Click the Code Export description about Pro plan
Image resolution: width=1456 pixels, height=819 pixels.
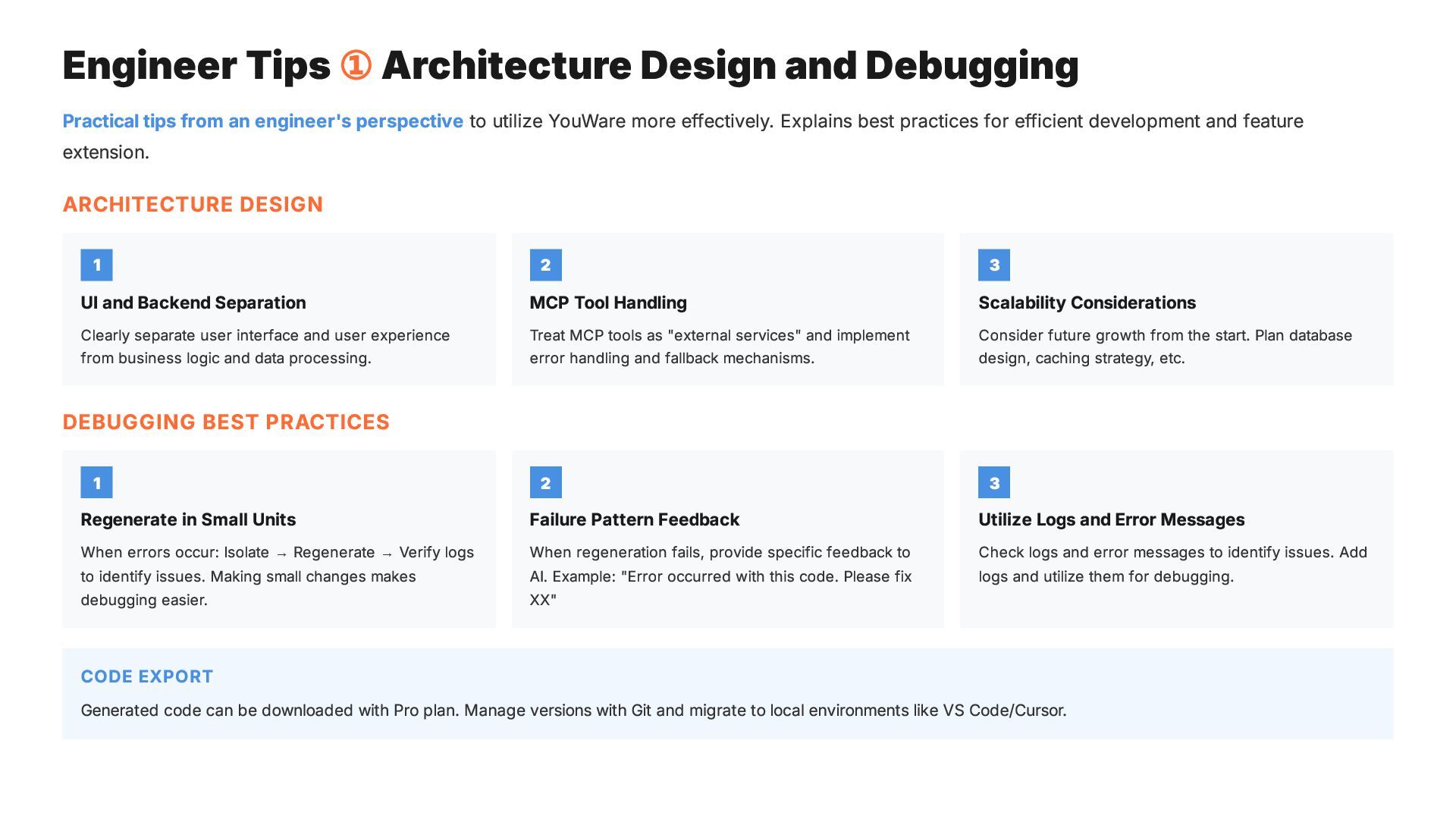coord(573,711)
